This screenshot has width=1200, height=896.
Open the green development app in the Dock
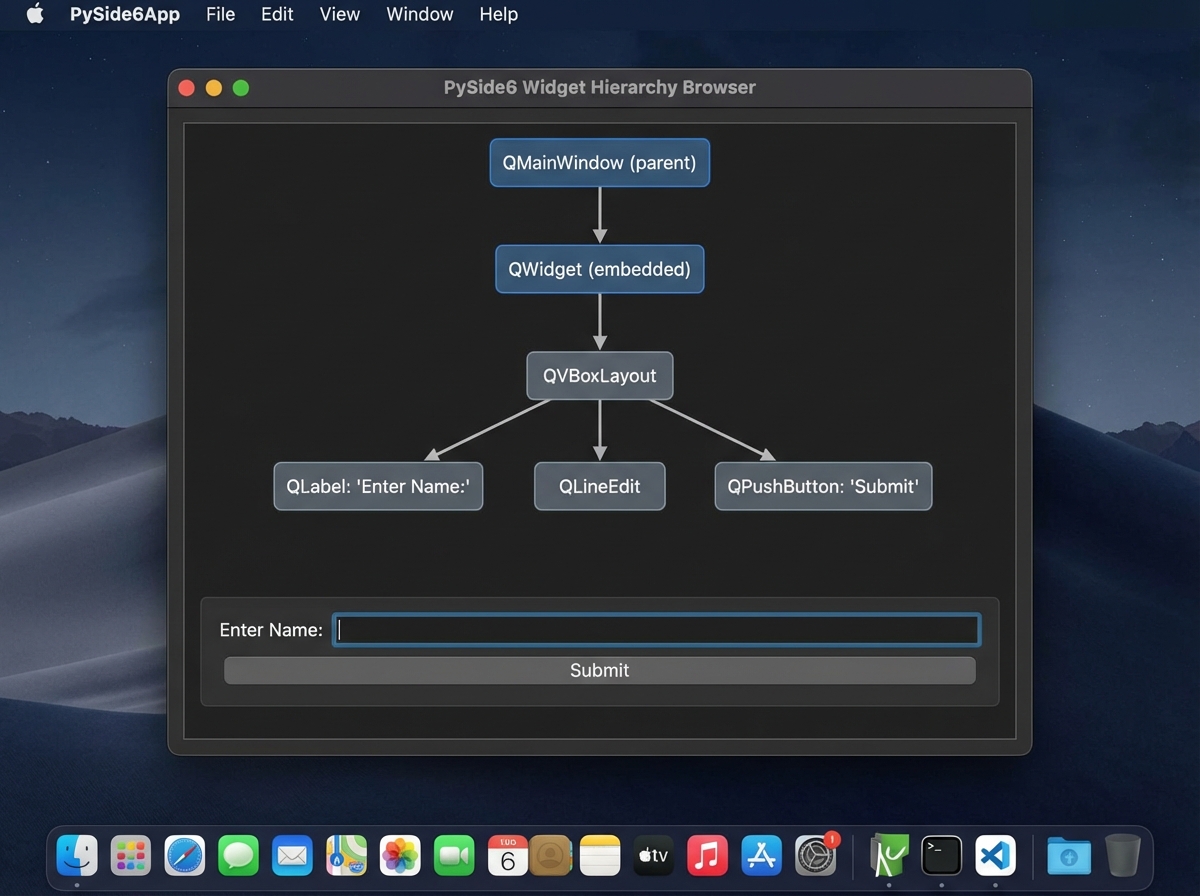click(887, 855)
